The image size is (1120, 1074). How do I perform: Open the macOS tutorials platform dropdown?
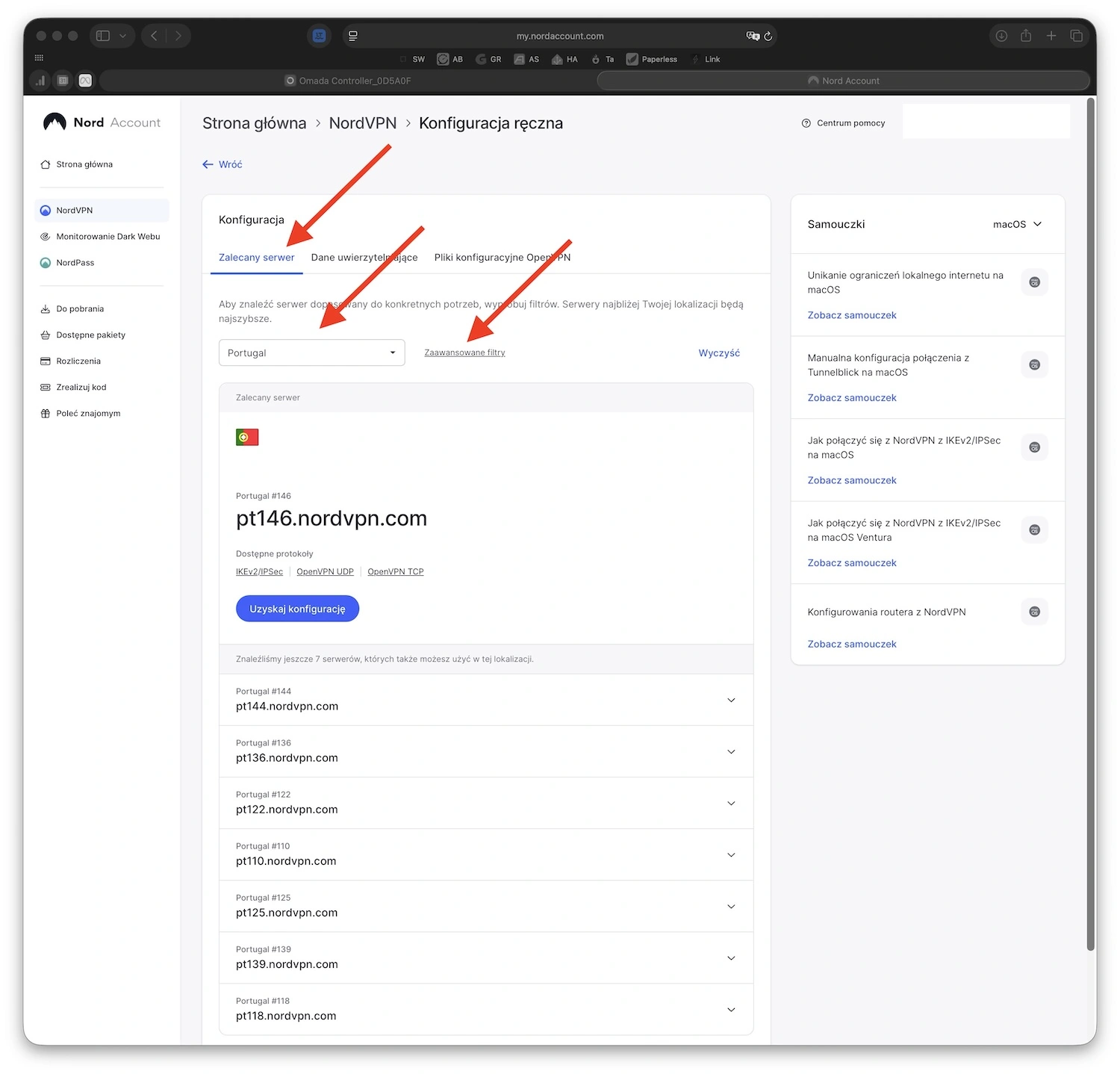1017,225
